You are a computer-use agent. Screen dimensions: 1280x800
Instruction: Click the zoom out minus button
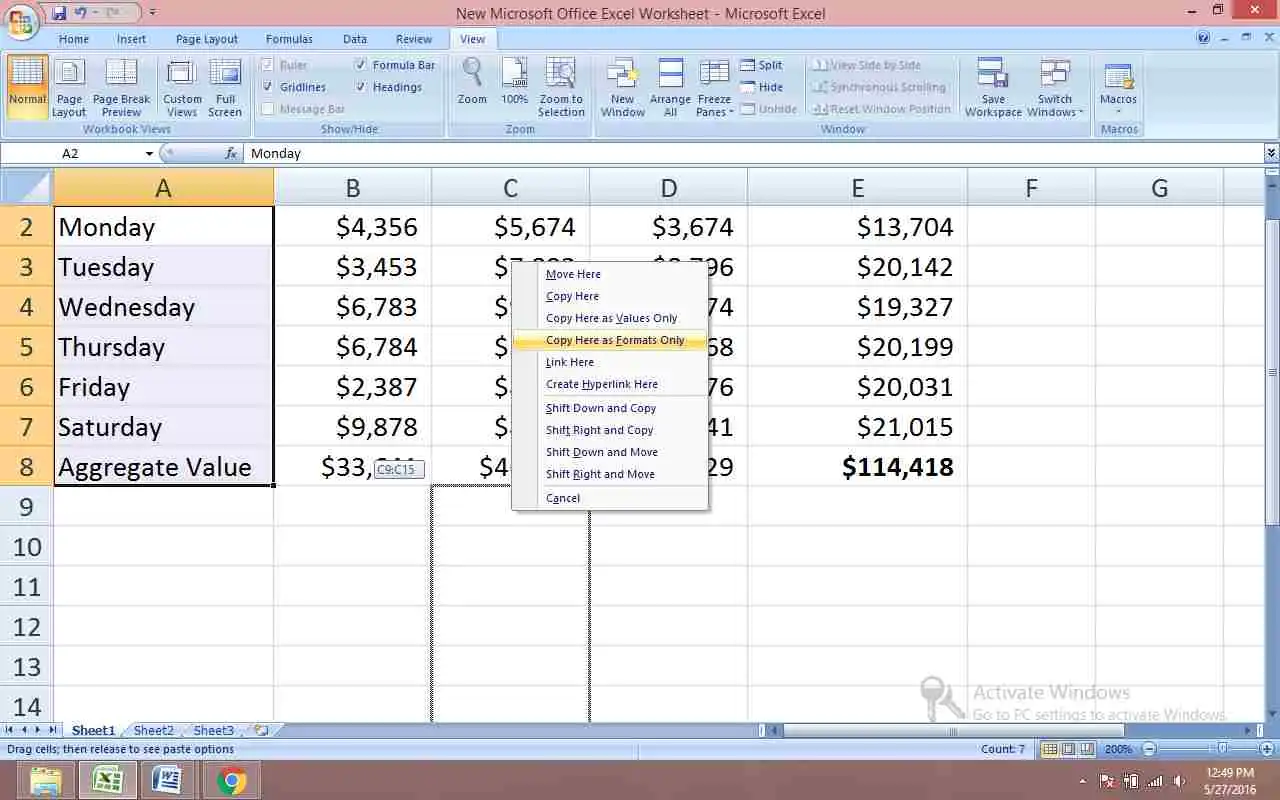pyautogui.click(x=1149, y=749)
